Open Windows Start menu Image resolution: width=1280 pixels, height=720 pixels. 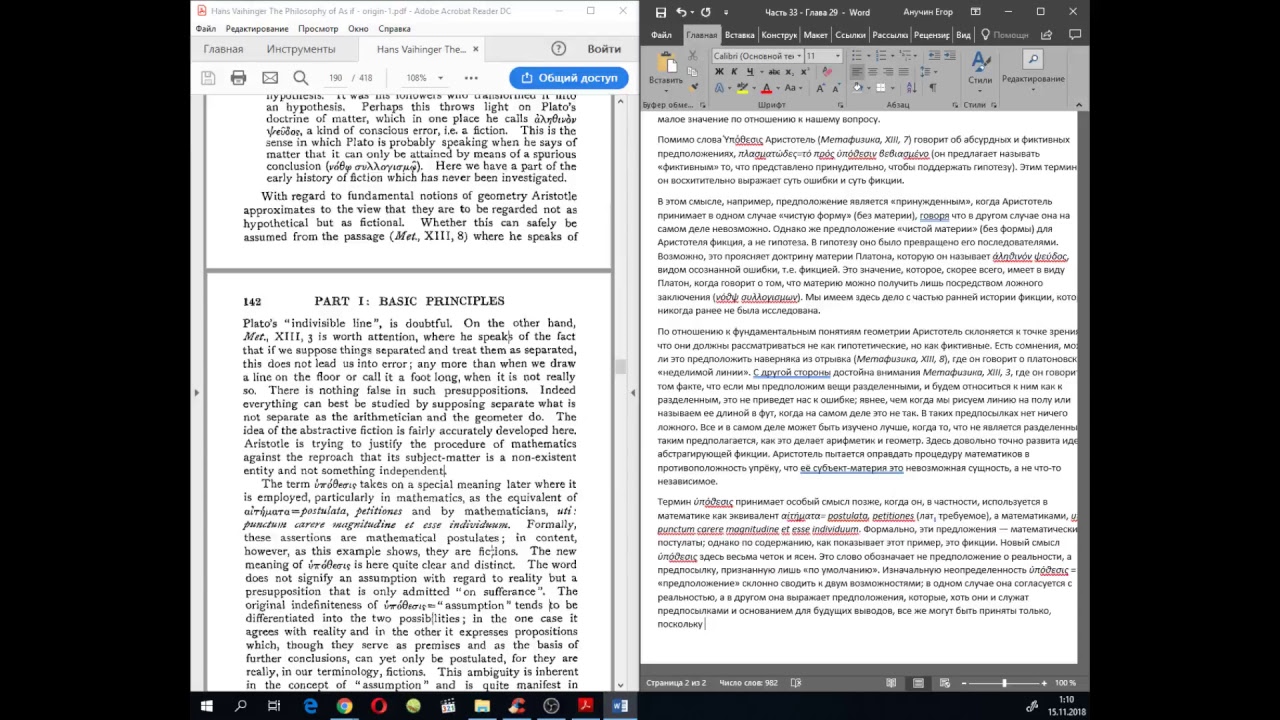pyautogui.click(x=206, y=706)
